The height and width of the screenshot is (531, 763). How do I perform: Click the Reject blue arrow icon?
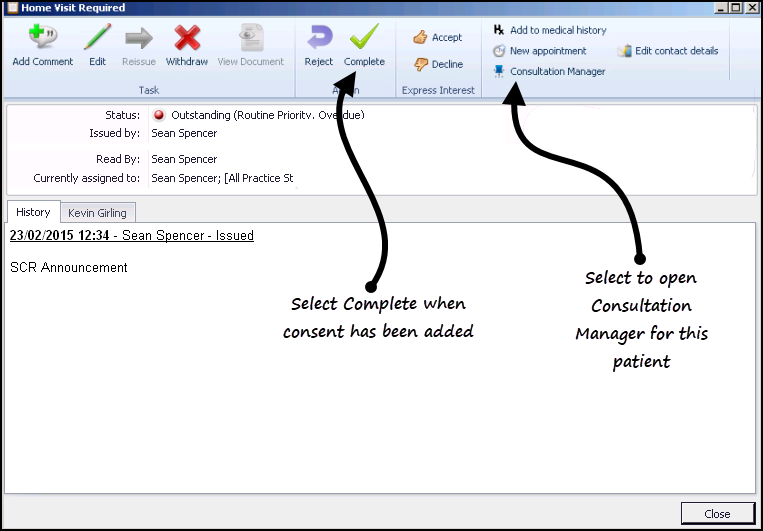(x=318, y=38)
